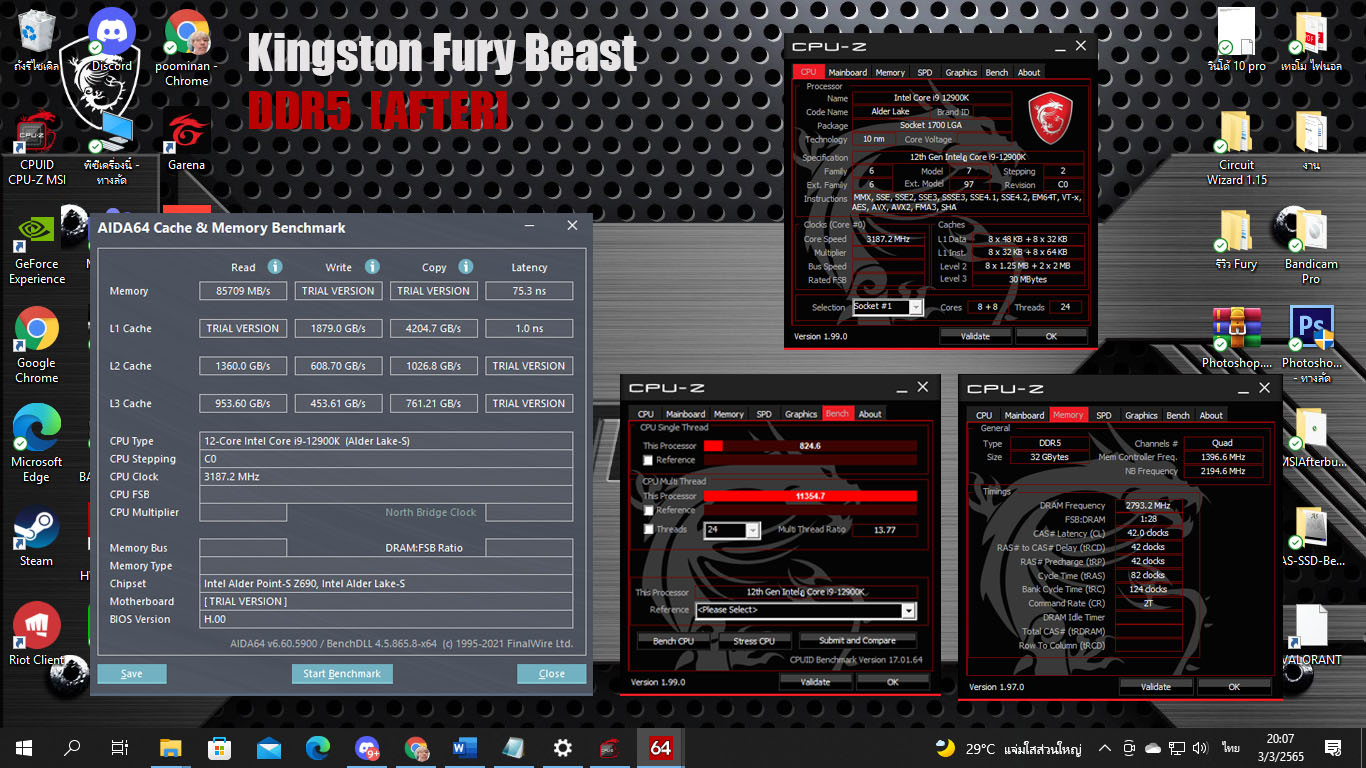Image resolution: width=1366 pixels, height=768 pixels.
Task: Click the Save button in AIDA64
Action: click(132, 674)
